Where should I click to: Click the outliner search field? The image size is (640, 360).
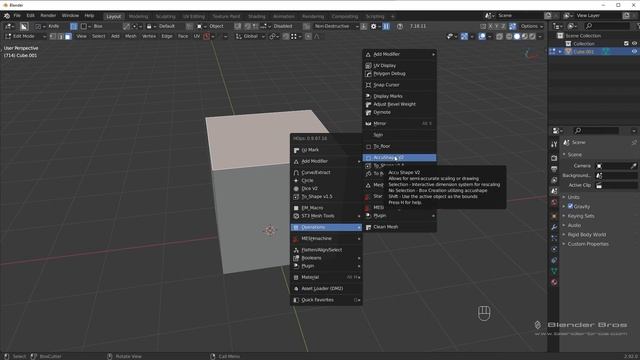607,26
